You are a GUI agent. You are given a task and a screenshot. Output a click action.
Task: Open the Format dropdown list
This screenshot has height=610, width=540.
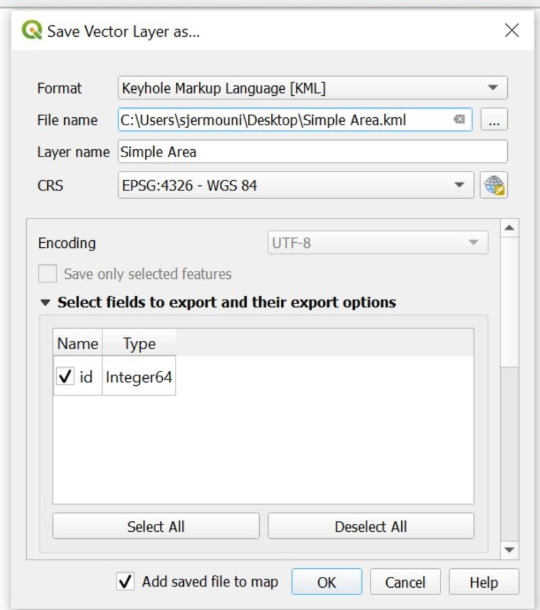tap(312, 88)
